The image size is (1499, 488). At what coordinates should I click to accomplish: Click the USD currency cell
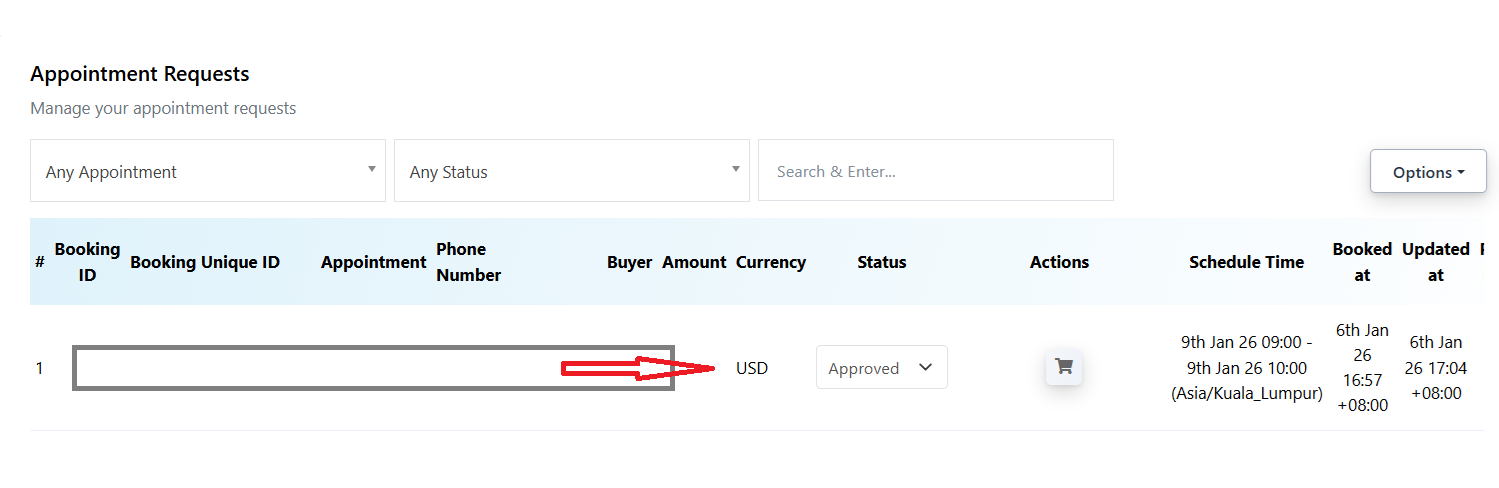click(x=752, y=368)
